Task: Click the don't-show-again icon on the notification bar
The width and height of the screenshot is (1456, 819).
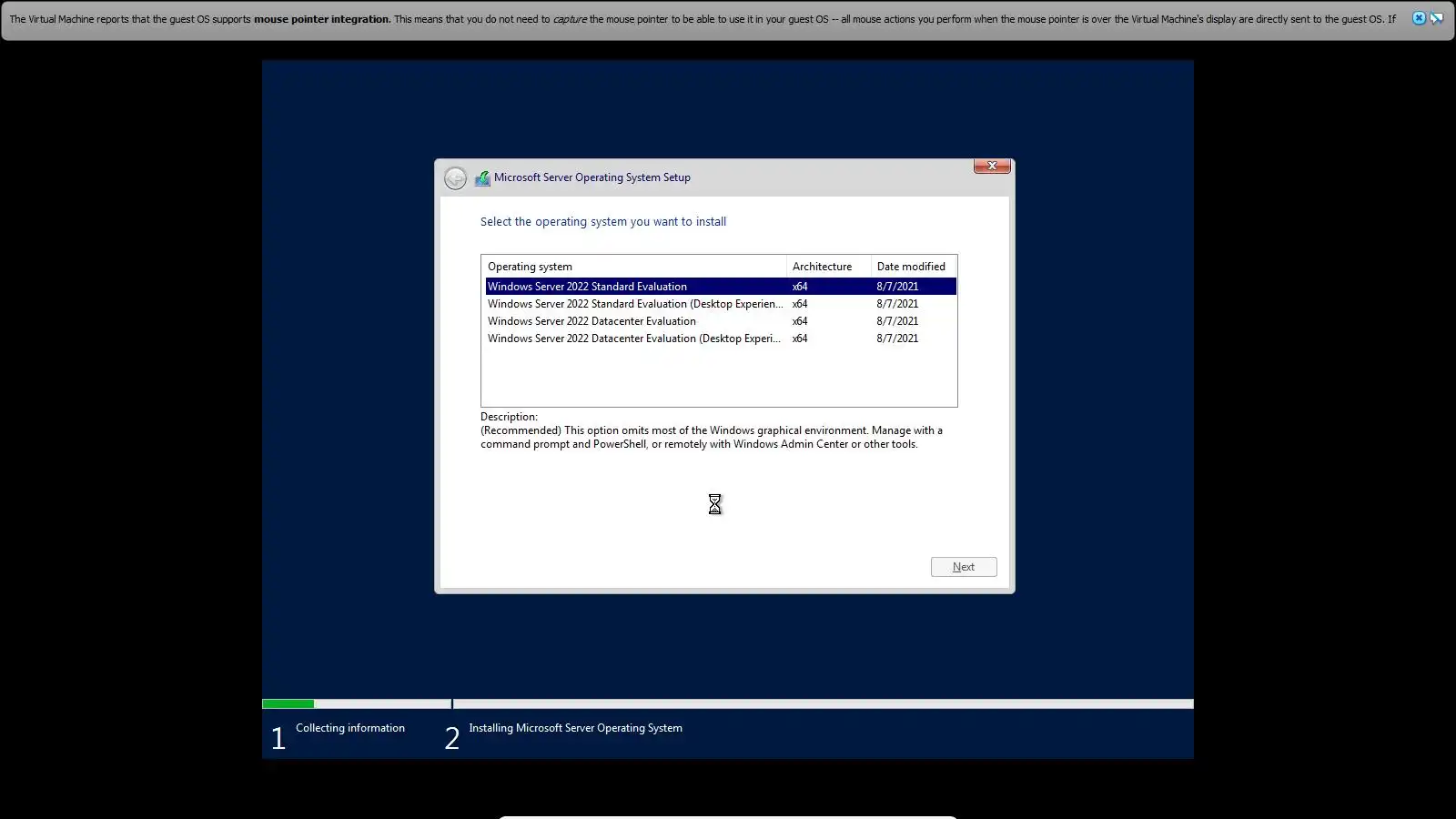Action: [x=1437, y=18]
